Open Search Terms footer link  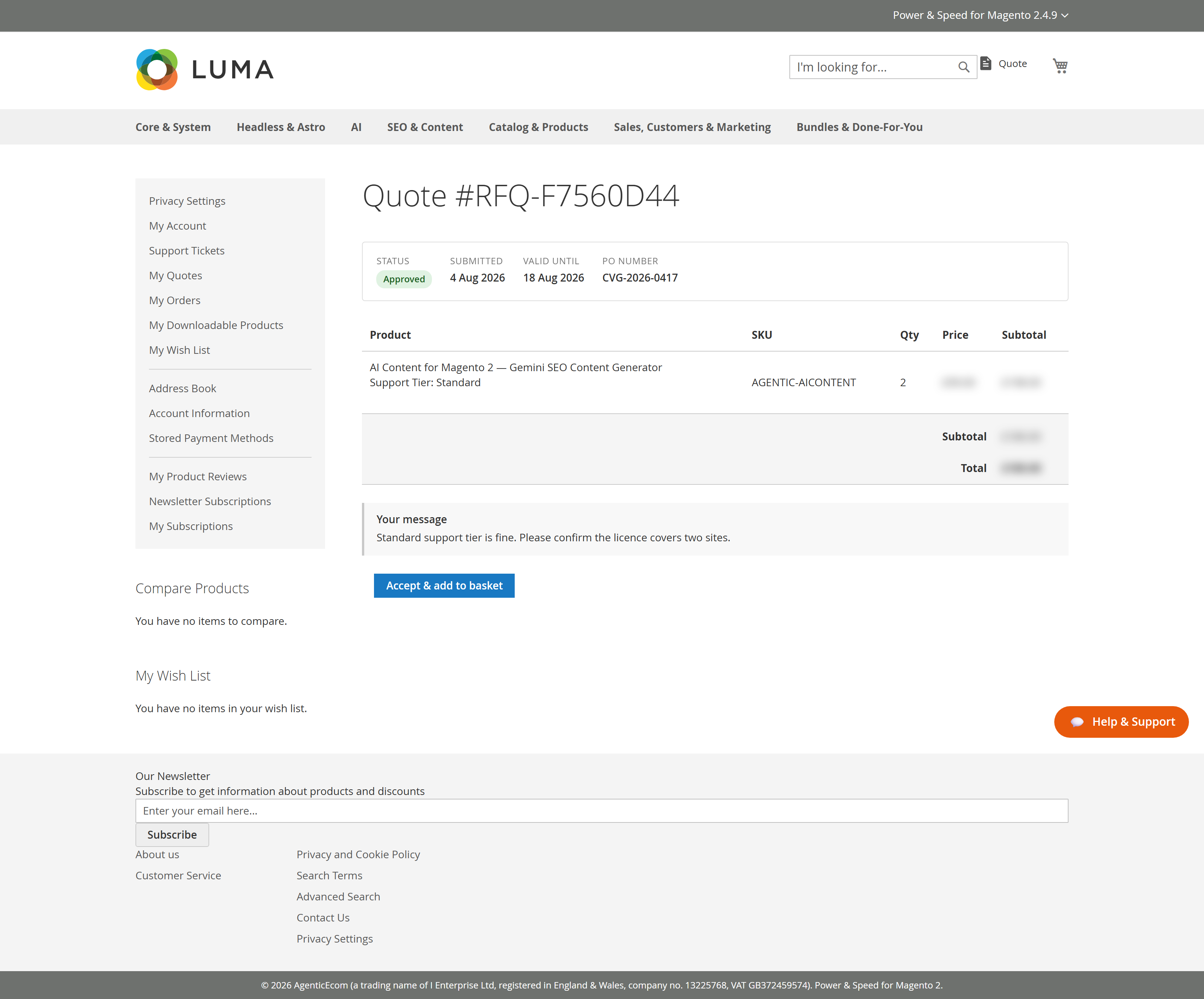pyautogui.click(x=330, y=876)
